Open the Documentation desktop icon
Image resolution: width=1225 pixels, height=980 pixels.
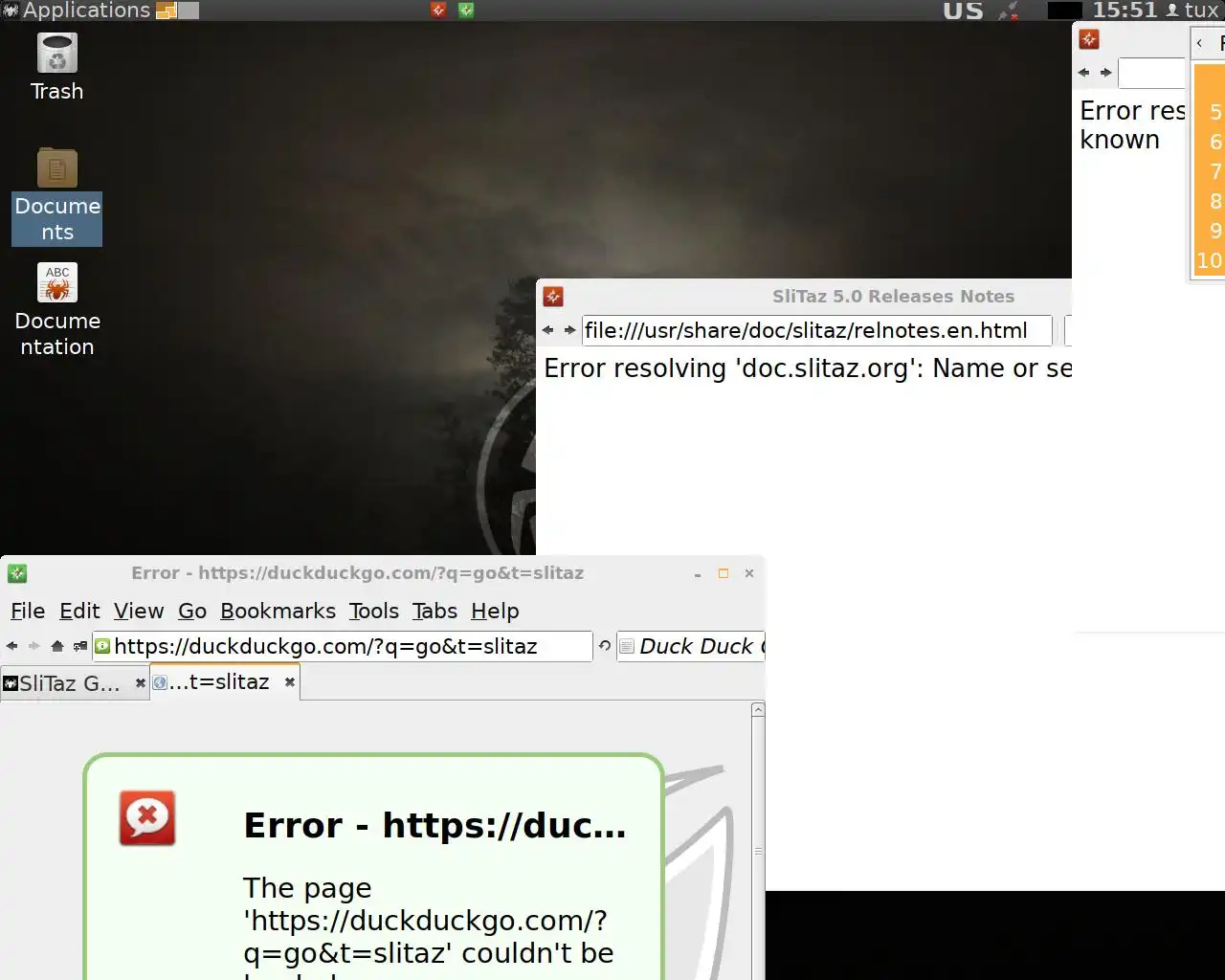(57, 310)
